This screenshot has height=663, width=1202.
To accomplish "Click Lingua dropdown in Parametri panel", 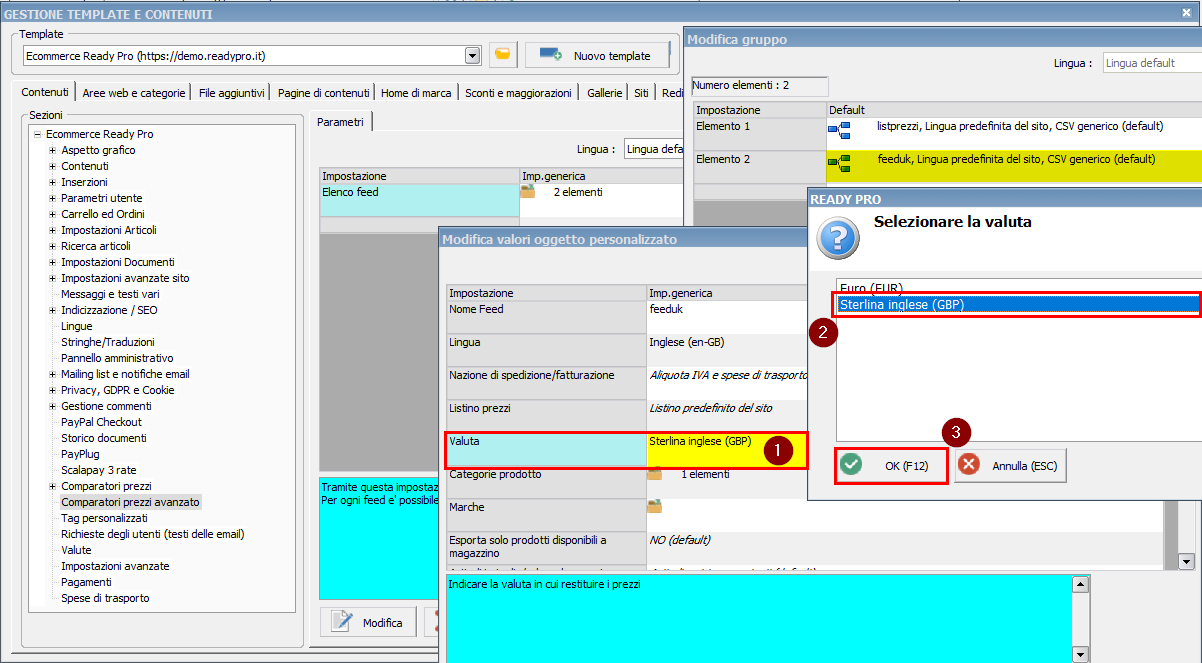I will coord(653,149).
